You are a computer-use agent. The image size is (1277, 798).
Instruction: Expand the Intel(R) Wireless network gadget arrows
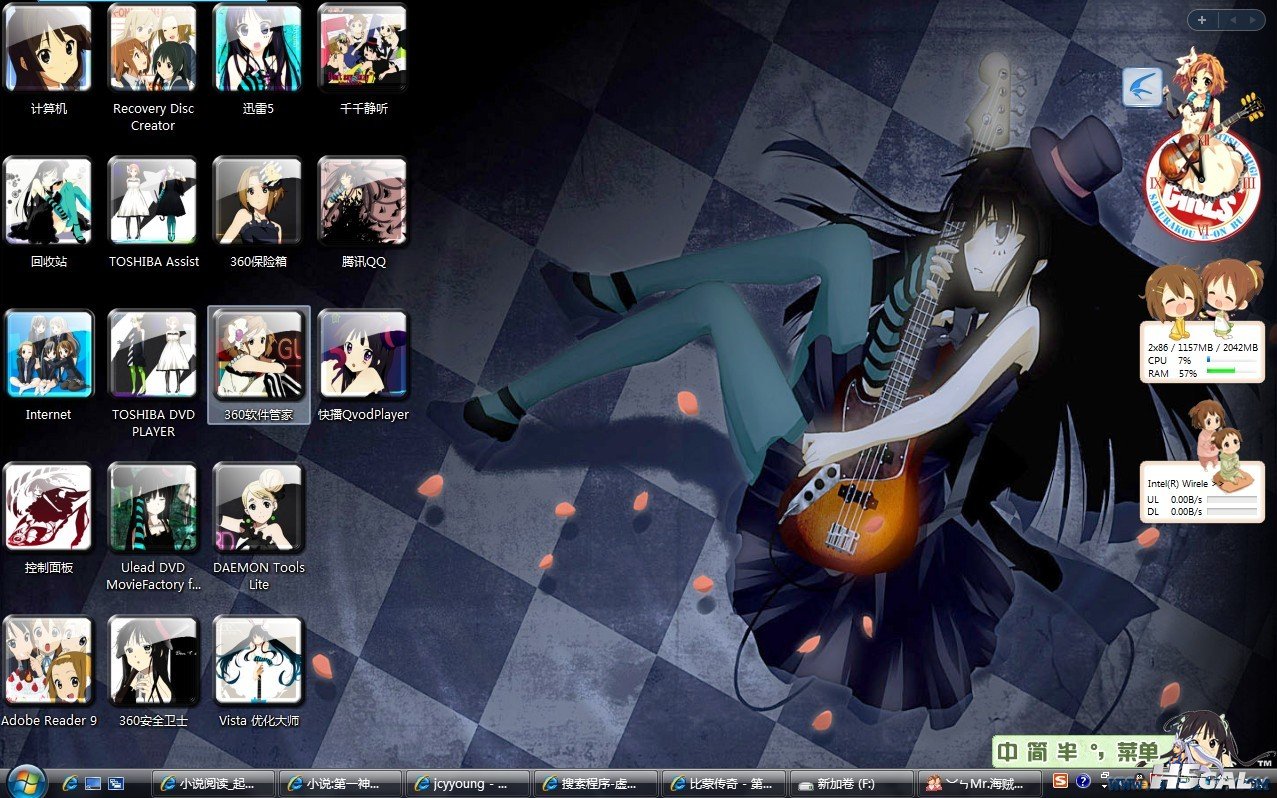coord(1215,483)
